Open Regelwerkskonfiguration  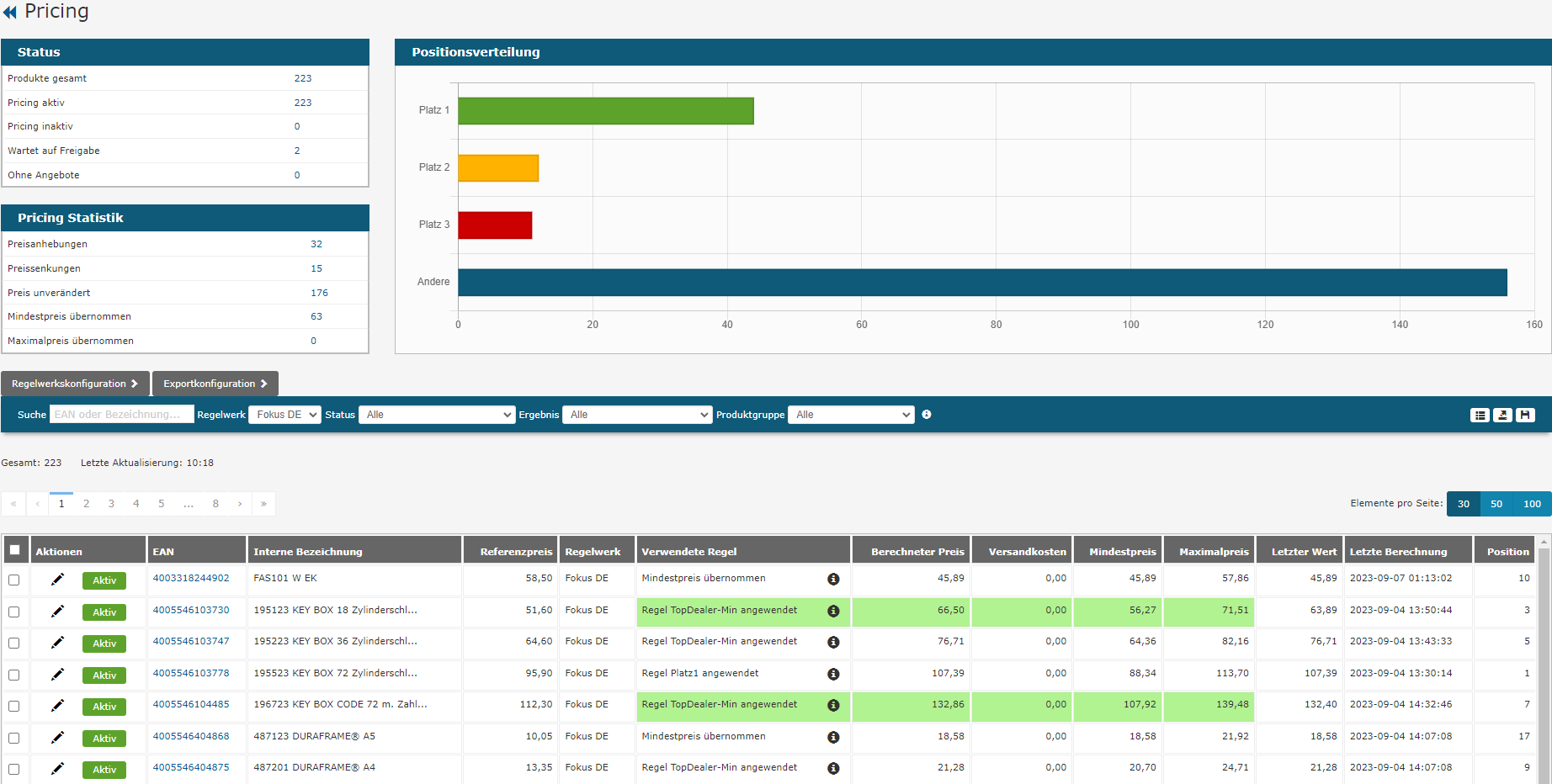point(75,384)
